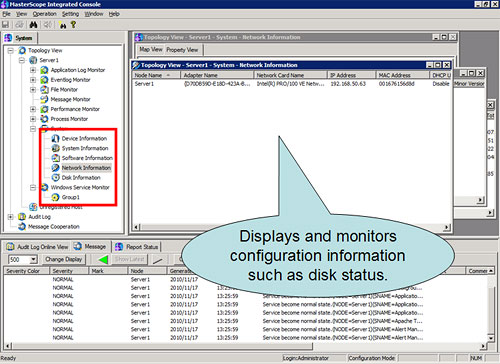Click the green left arrow icon
The width and height of the screenshot is (500, 364).
click(103, 259)
